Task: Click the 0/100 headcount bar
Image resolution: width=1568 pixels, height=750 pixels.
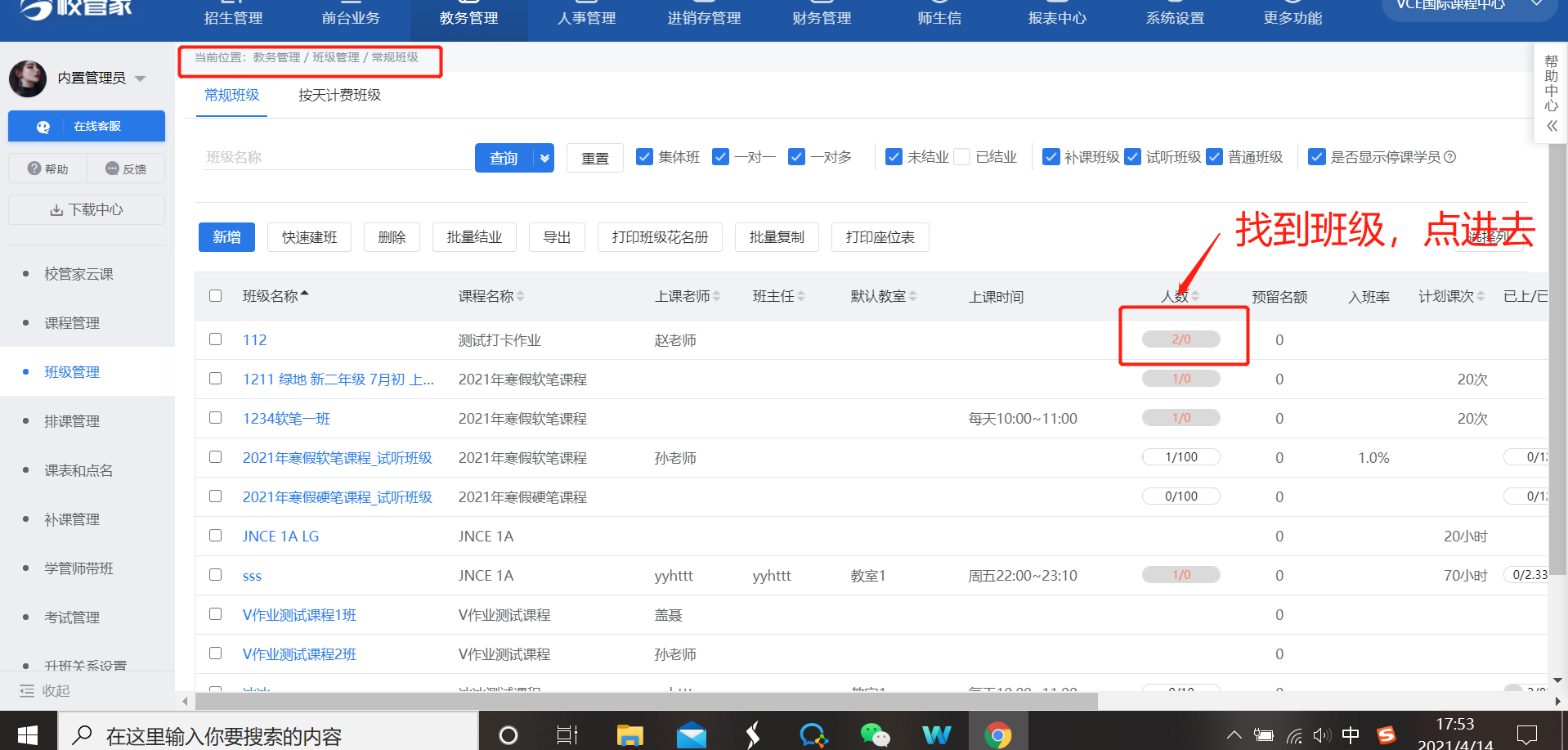Action: (x=1181, y=496)
